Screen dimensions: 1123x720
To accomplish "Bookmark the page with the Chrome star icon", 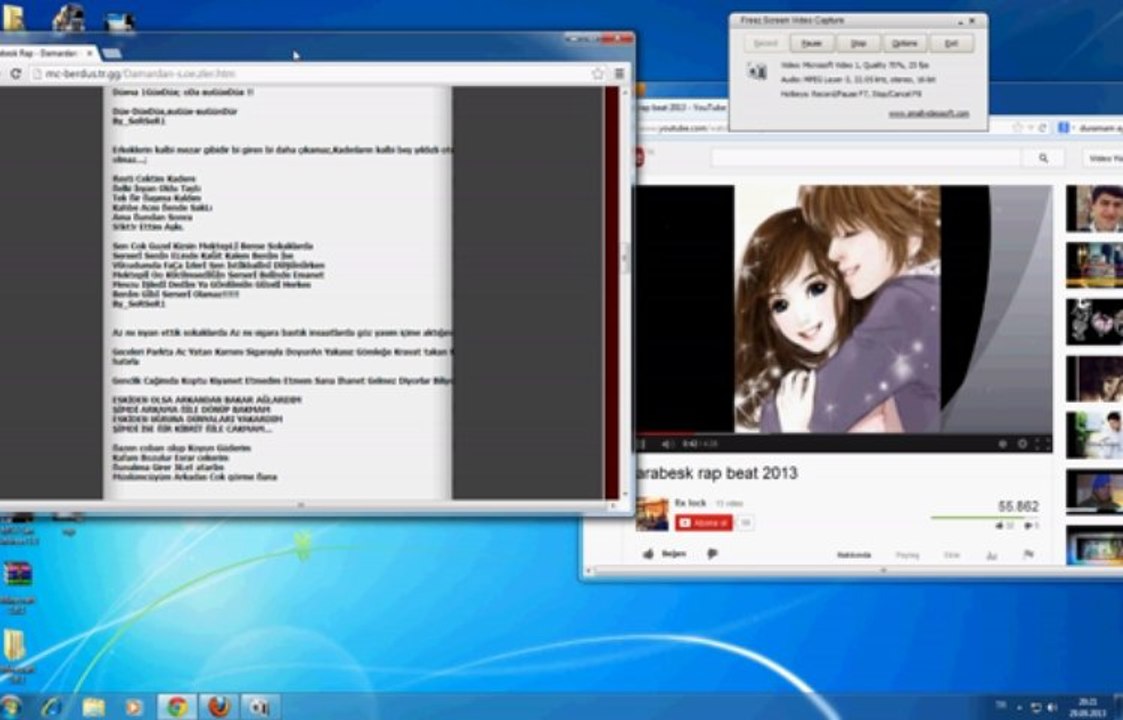I will click(598, 73).
